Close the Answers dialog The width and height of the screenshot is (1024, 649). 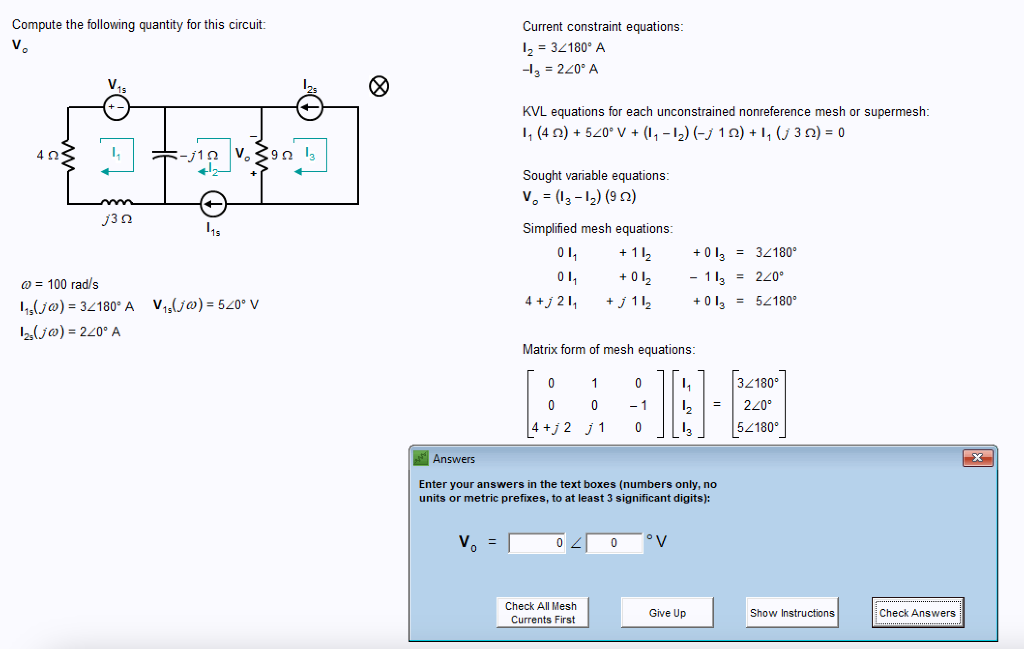977,457
